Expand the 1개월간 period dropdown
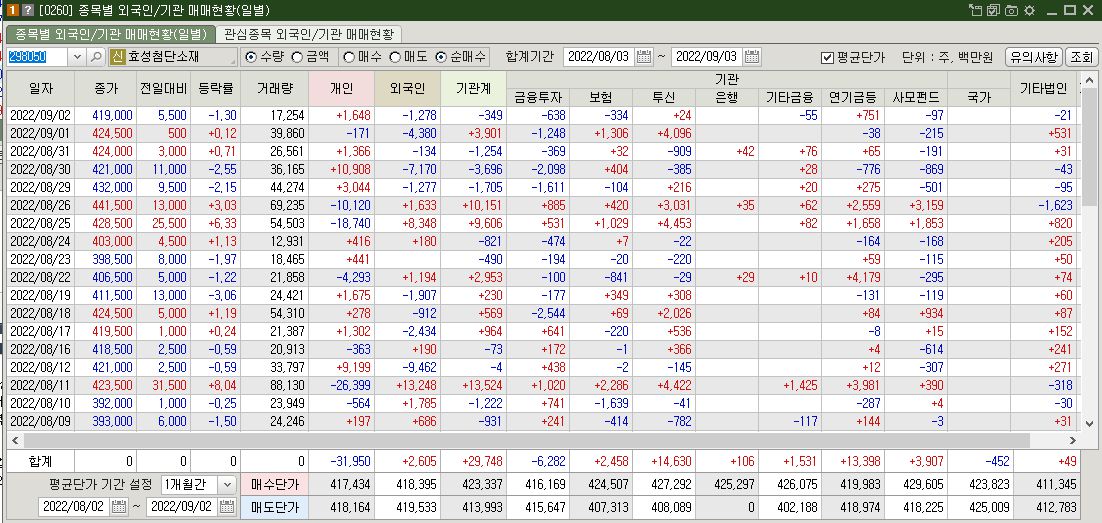The height and width of the screenshot is (523, 1102). click(x=226, y=484)
